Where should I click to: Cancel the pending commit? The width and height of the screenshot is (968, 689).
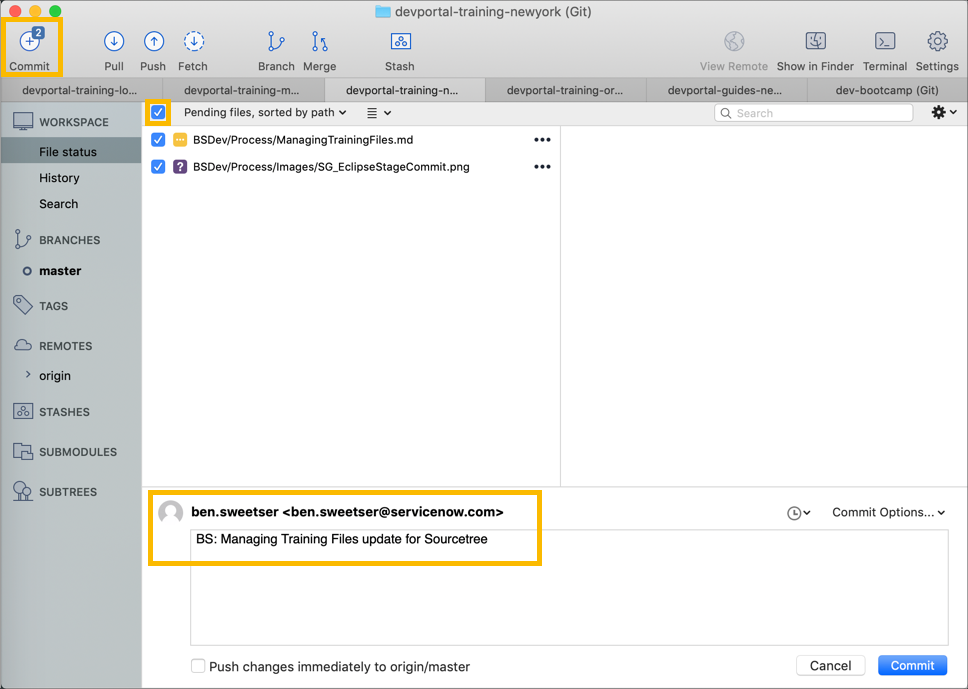coord(830,665)
